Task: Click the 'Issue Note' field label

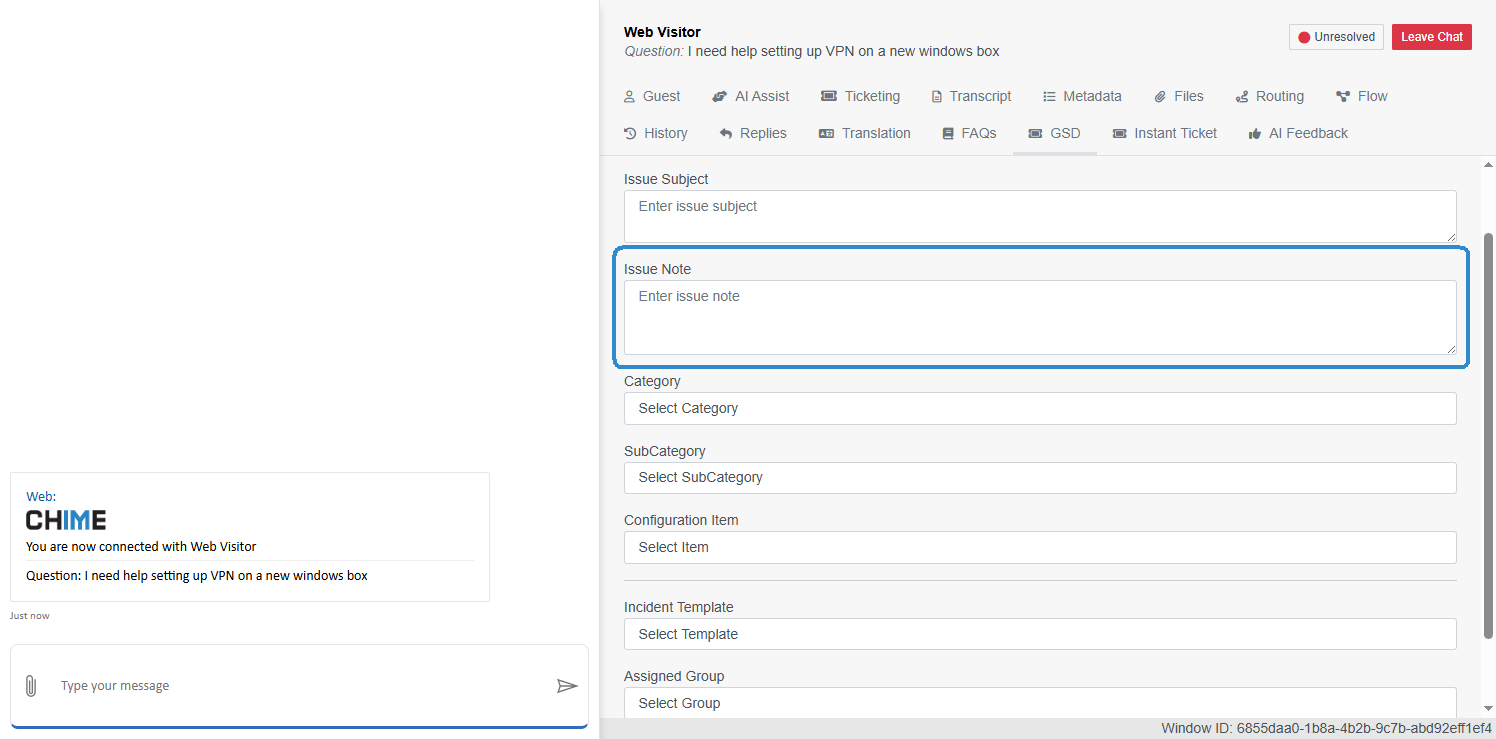Action: tap(657, 269)
